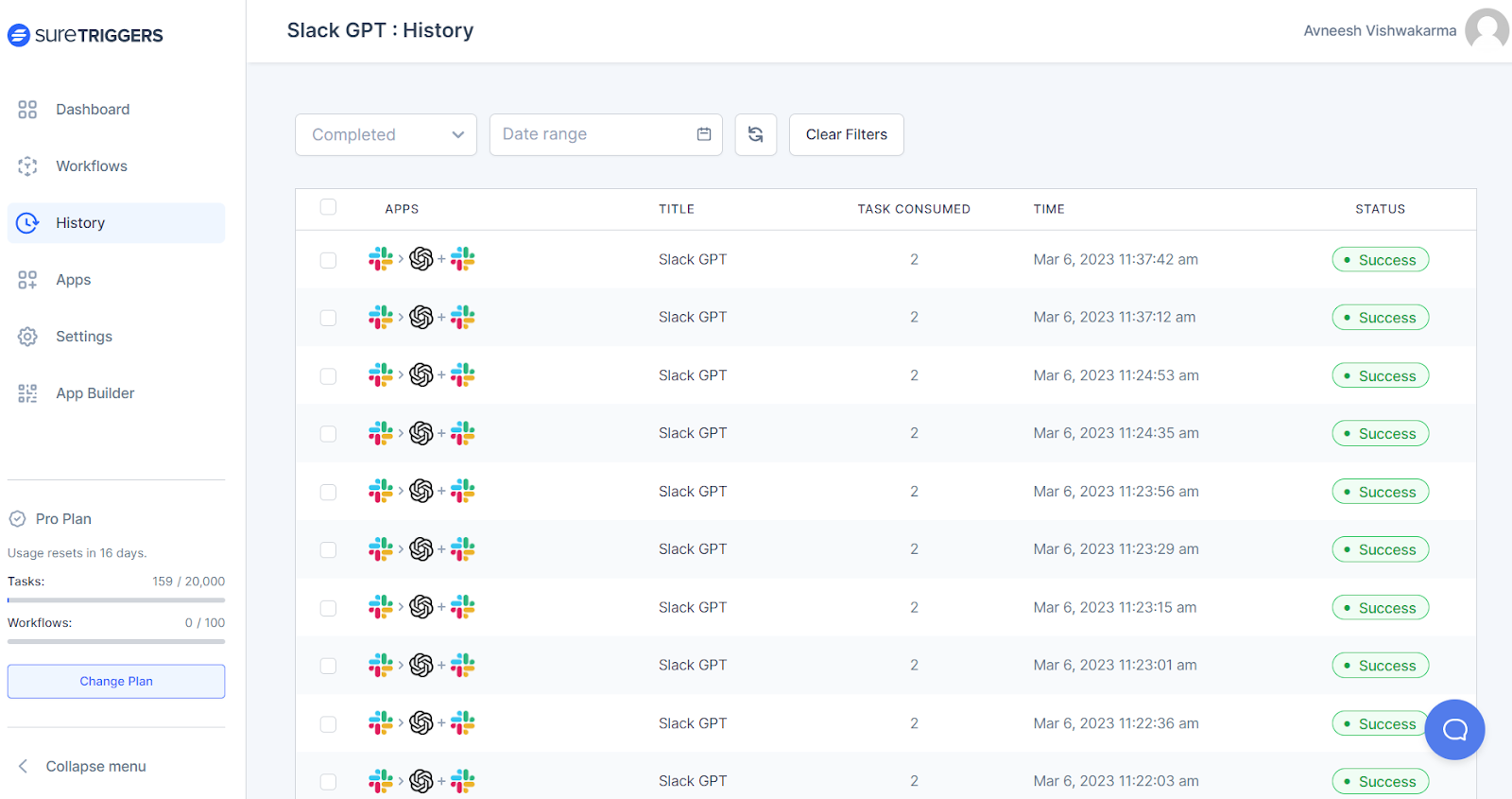The width and height of the screenshot is (1512, 799).
Task: Open Slack GPT title at 11:37:42 am
Action: click(x=693, y=259)
